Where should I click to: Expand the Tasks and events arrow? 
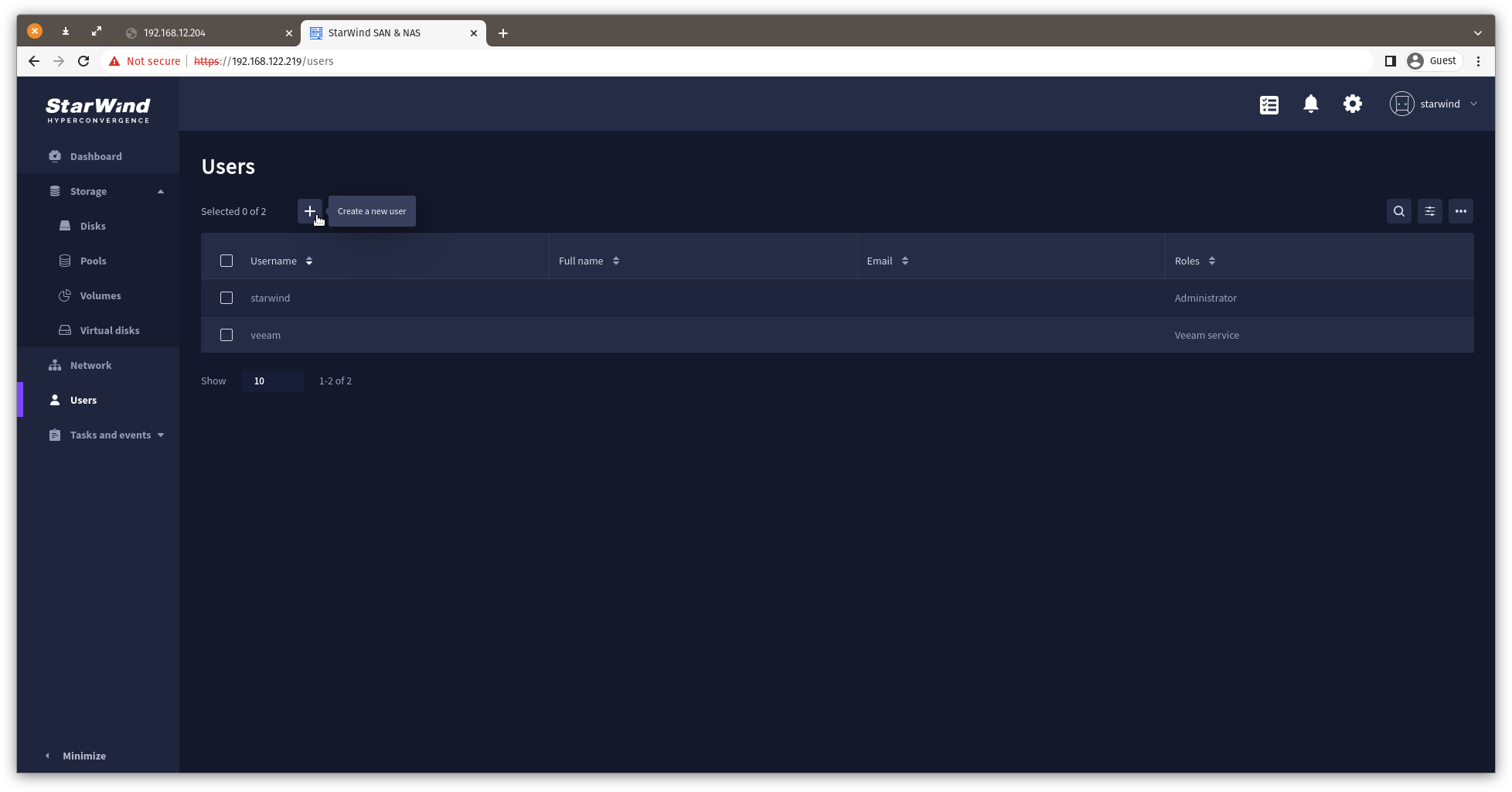click(161, 435)
